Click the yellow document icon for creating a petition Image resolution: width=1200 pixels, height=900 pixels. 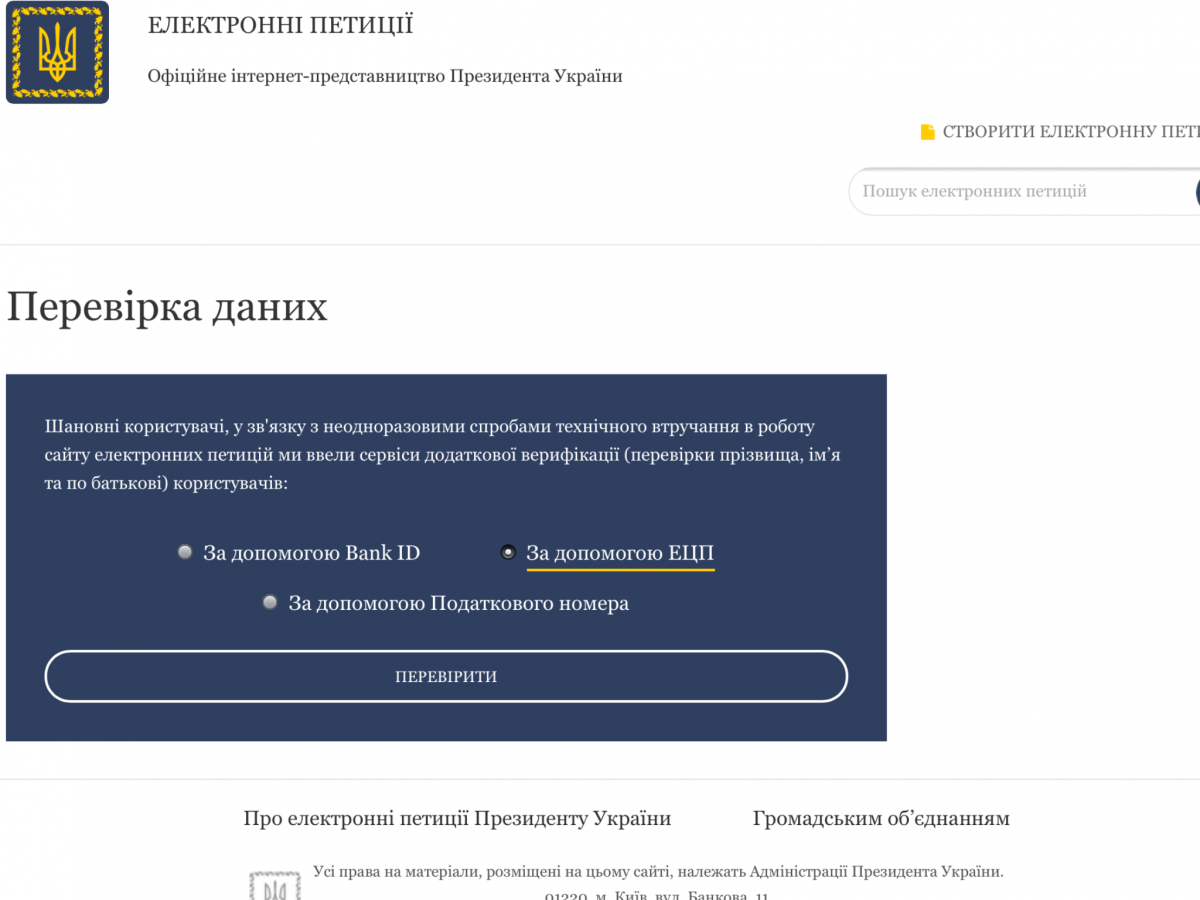click(927, 132)
